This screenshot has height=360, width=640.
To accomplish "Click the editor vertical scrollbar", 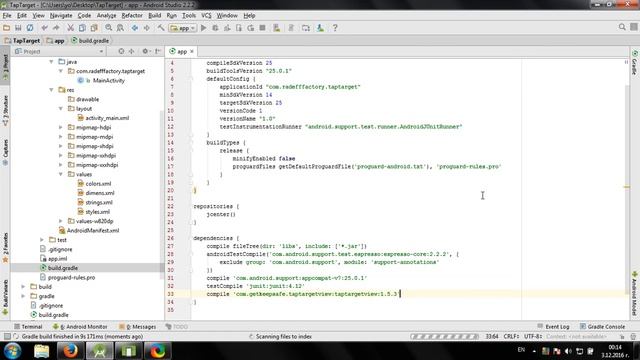I will [627, 189].
